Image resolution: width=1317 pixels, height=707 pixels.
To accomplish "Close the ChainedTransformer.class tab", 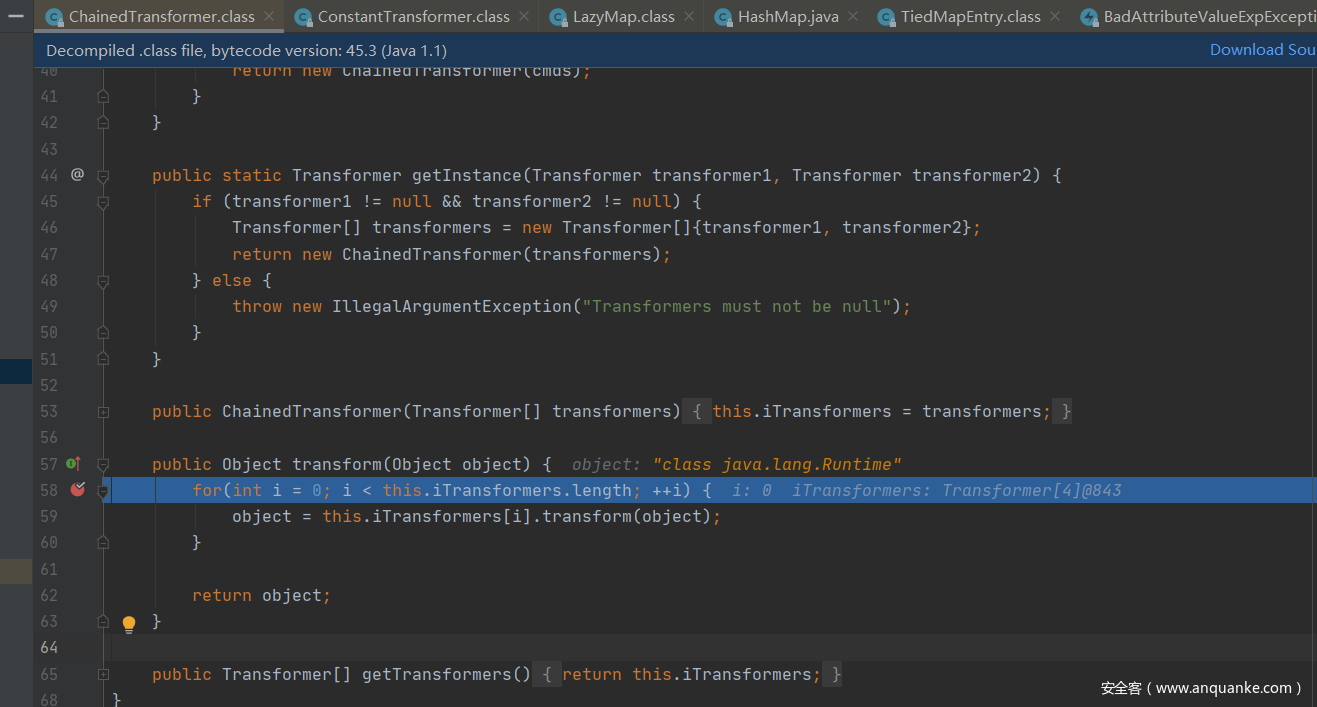I will point(271,17).
